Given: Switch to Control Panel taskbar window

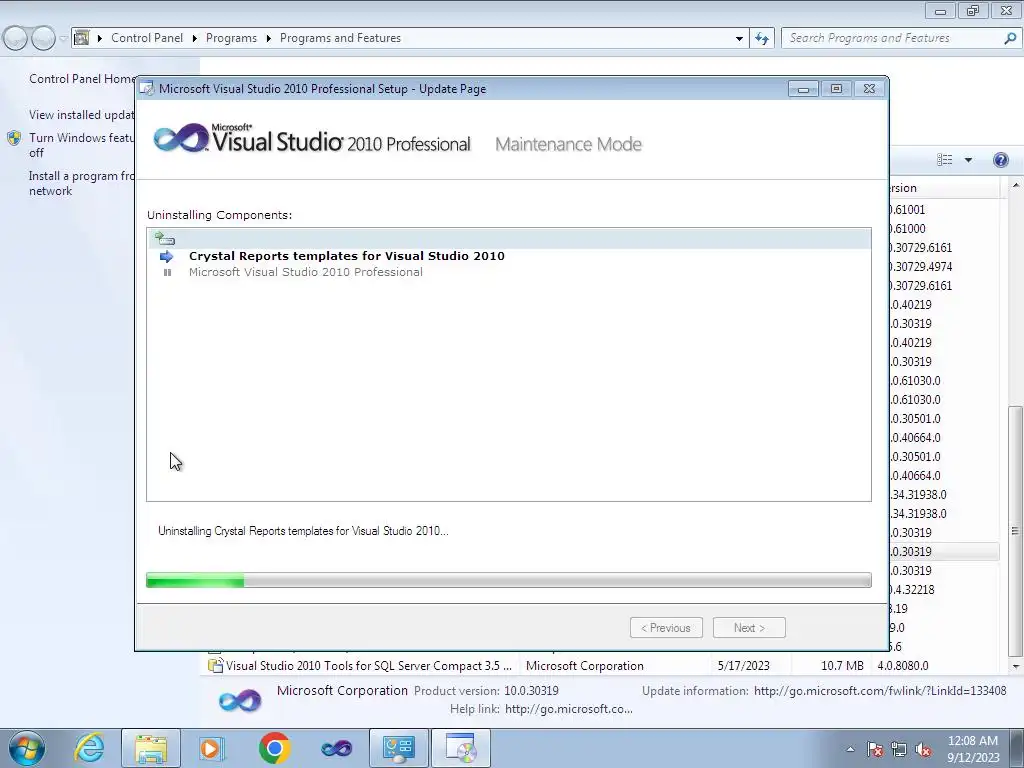Looking at the screenshot, I should click(399, 748).
